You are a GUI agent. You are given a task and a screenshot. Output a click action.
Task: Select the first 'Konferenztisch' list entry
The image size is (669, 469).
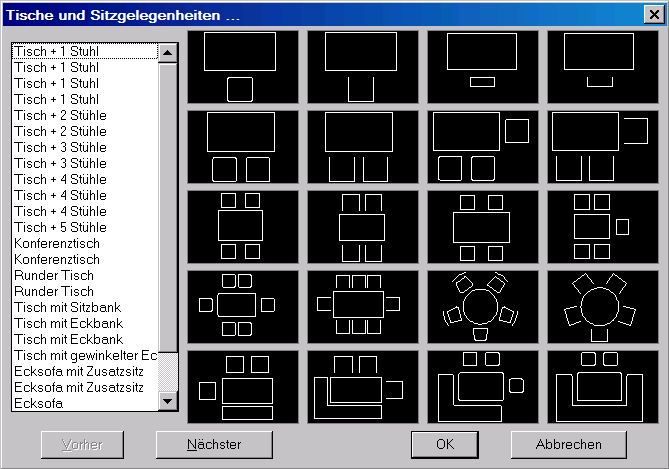point(85,243)
